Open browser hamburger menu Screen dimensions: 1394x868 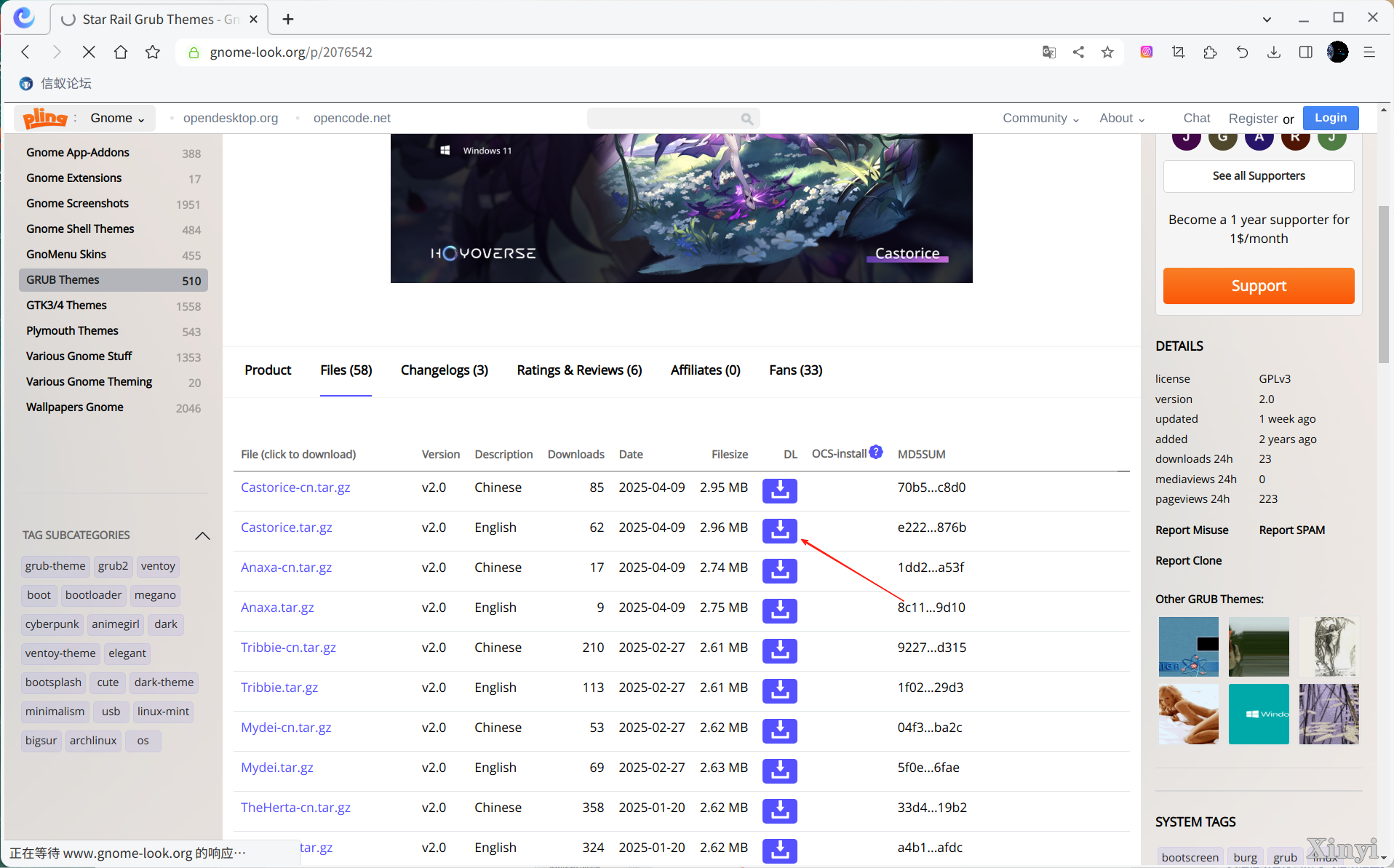1369,52
